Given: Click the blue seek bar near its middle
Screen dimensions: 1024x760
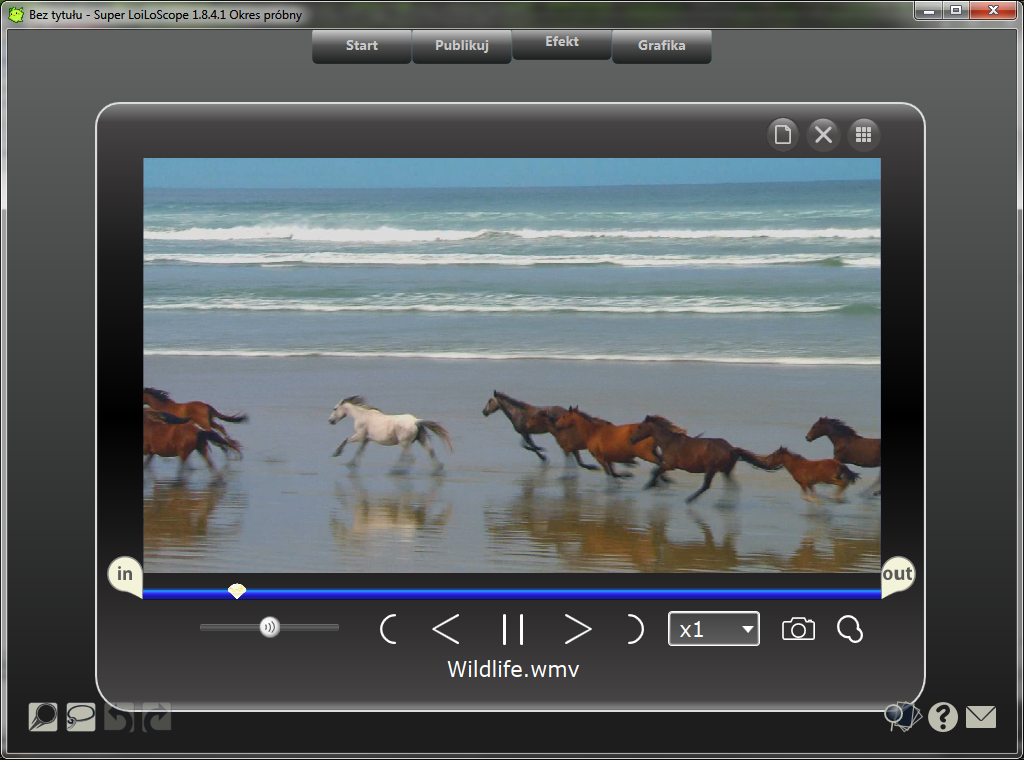Looking at the screenshot, I should (512, 594).
